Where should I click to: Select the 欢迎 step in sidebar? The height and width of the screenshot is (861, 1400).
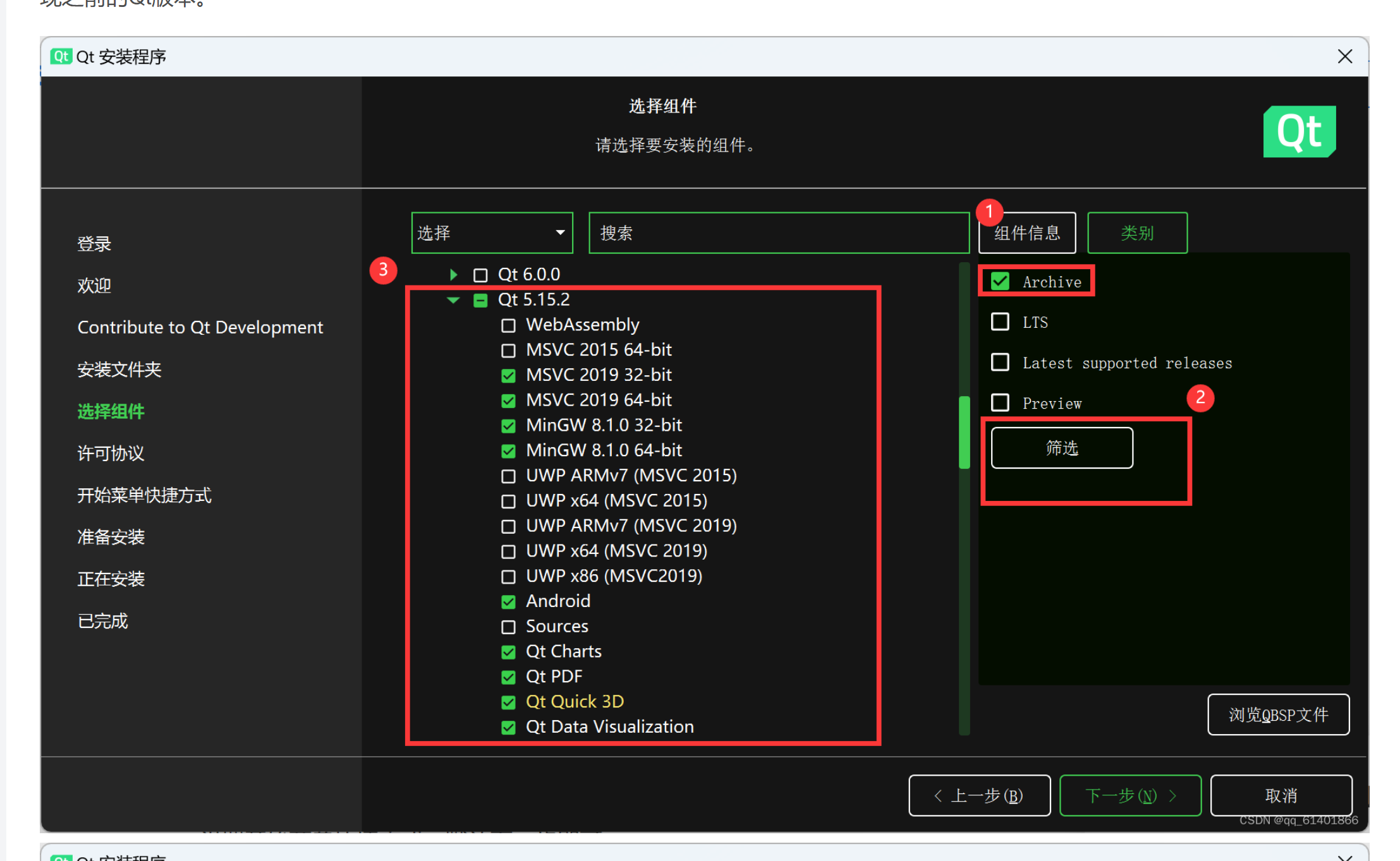click(94, 286)
